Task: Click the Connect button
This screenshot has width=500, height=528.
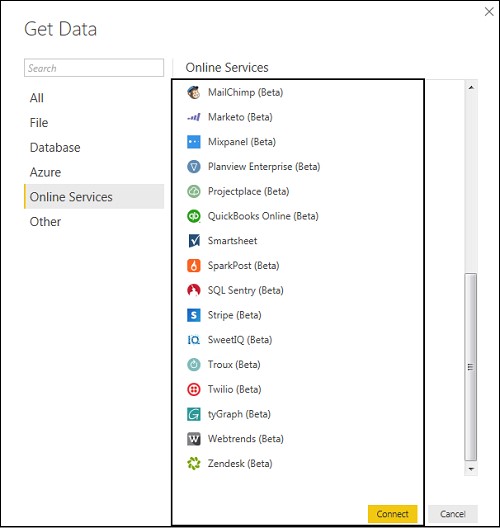Action: tap(393, 514)
